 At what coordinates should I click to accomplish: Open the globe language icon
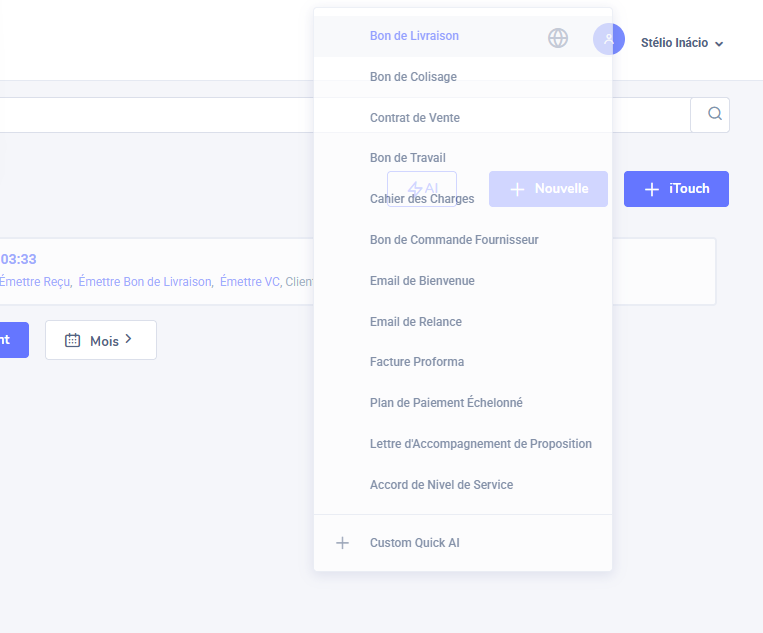pyautogui.click(x=558, y=38)
